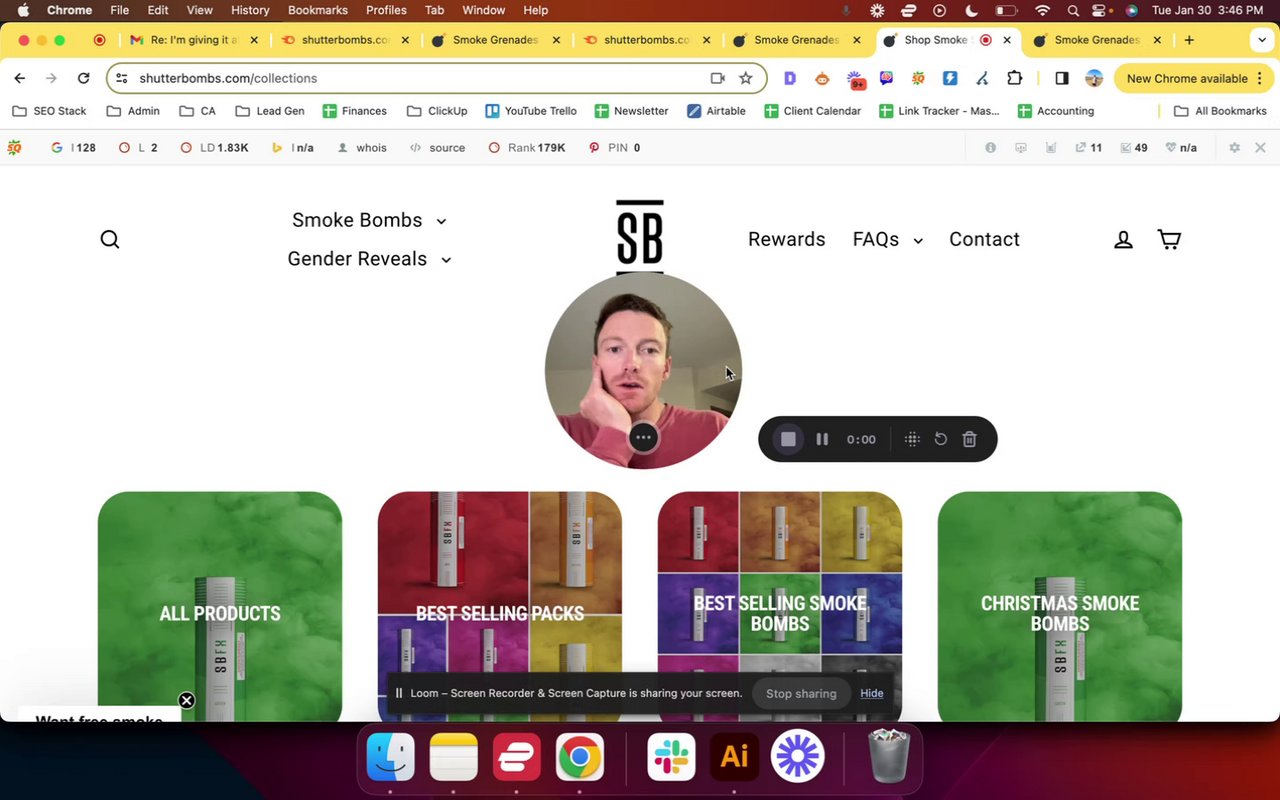The width and height of the screenshot is (1280, 800).
Task: Go back to the previous page
Action: coord(20,78)
